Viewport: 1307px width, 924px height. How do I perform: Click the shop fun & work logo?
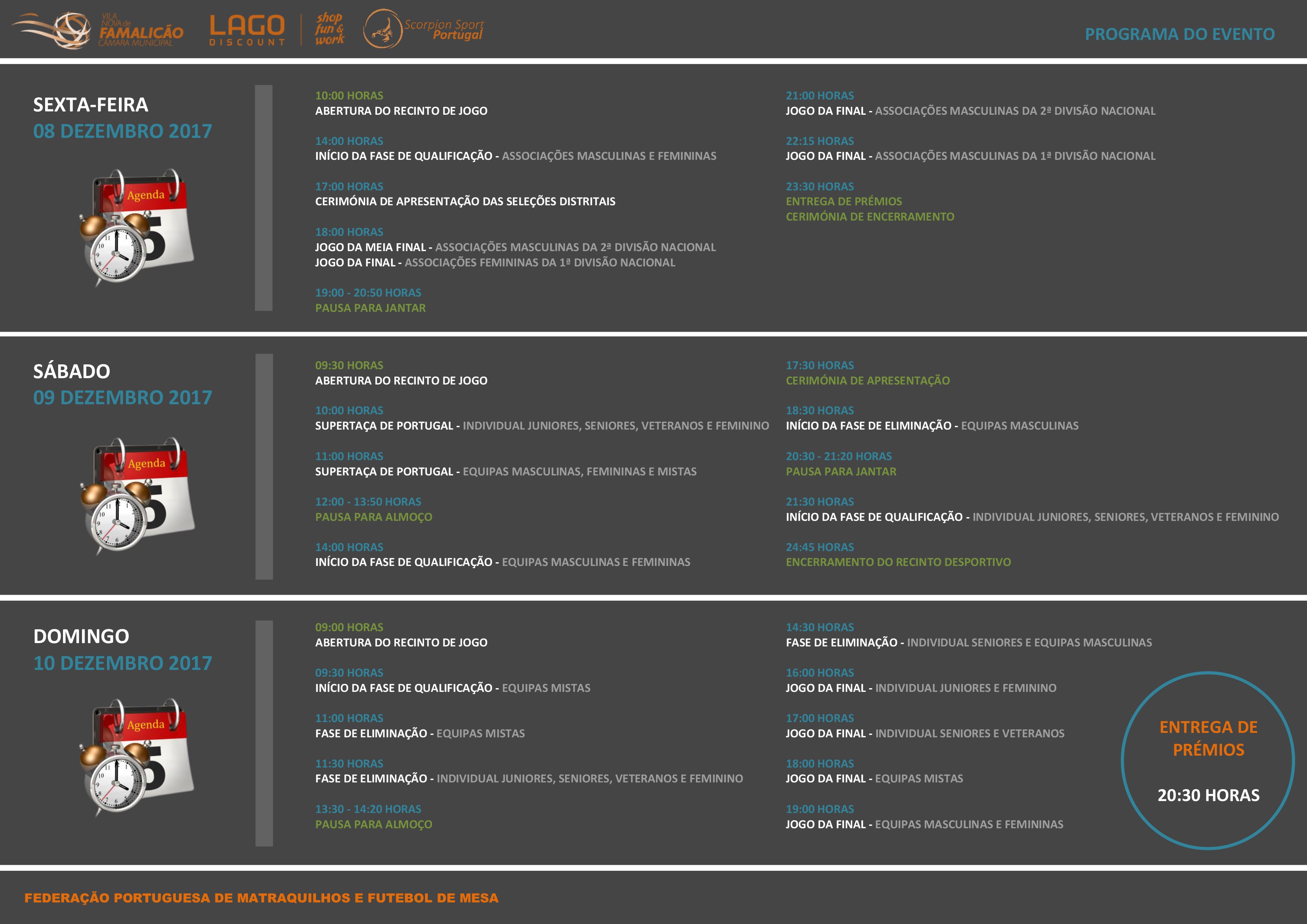click(329, 29)
